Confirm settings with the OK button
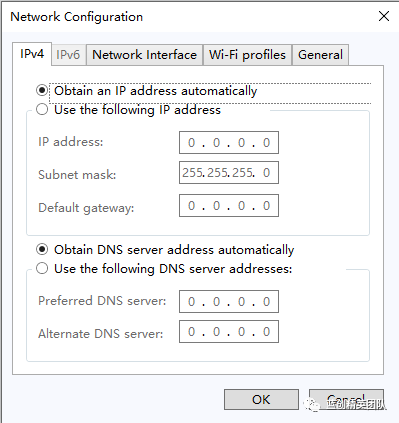 [261, 399]
